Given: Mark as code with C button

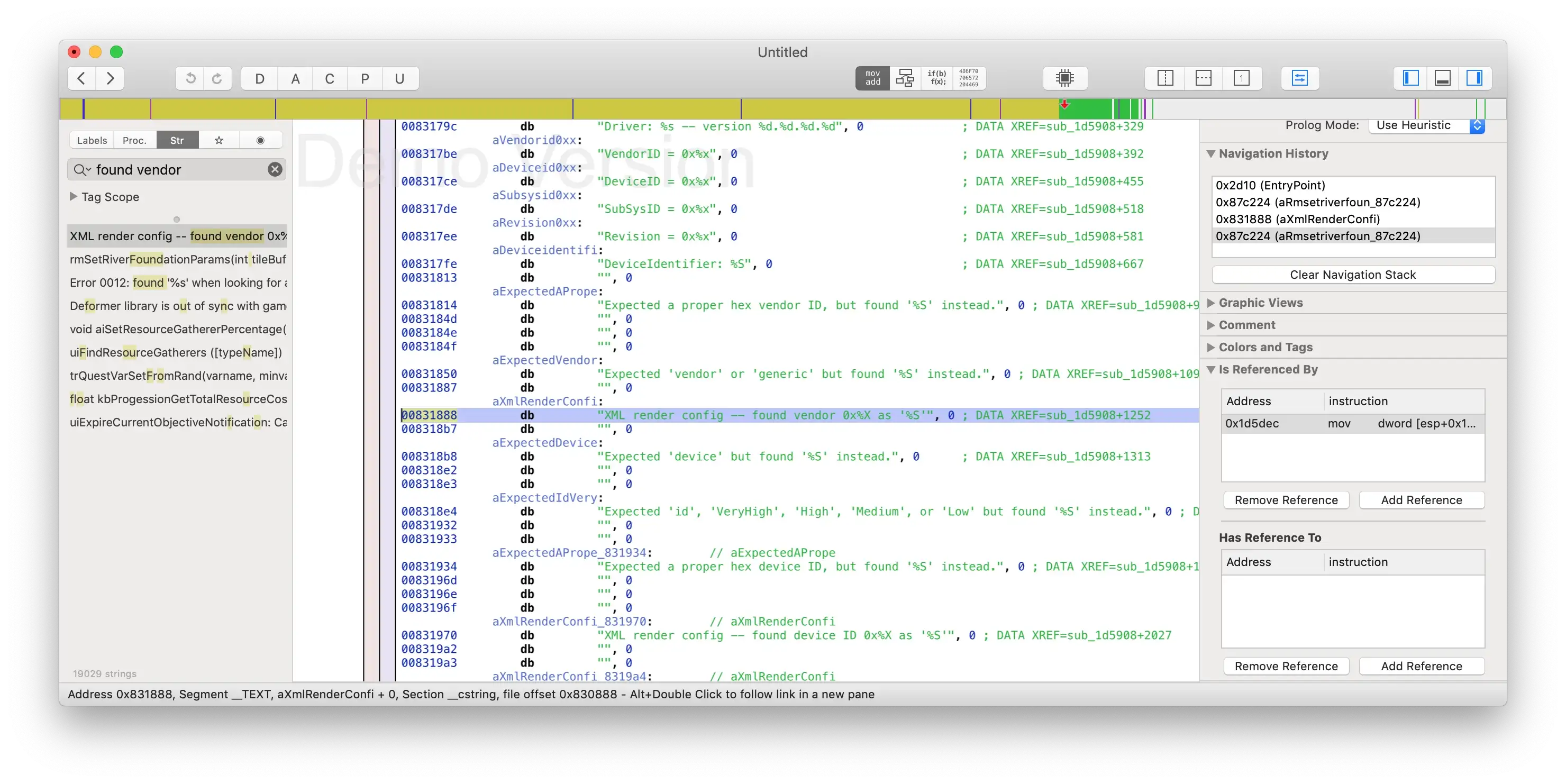Looking at the screenshot, I should (x=330, y=78).
